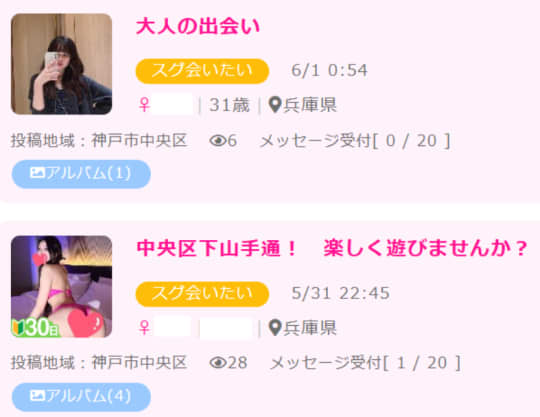
Task: Open the 中央区下山手通 post title
Action: 331,248
